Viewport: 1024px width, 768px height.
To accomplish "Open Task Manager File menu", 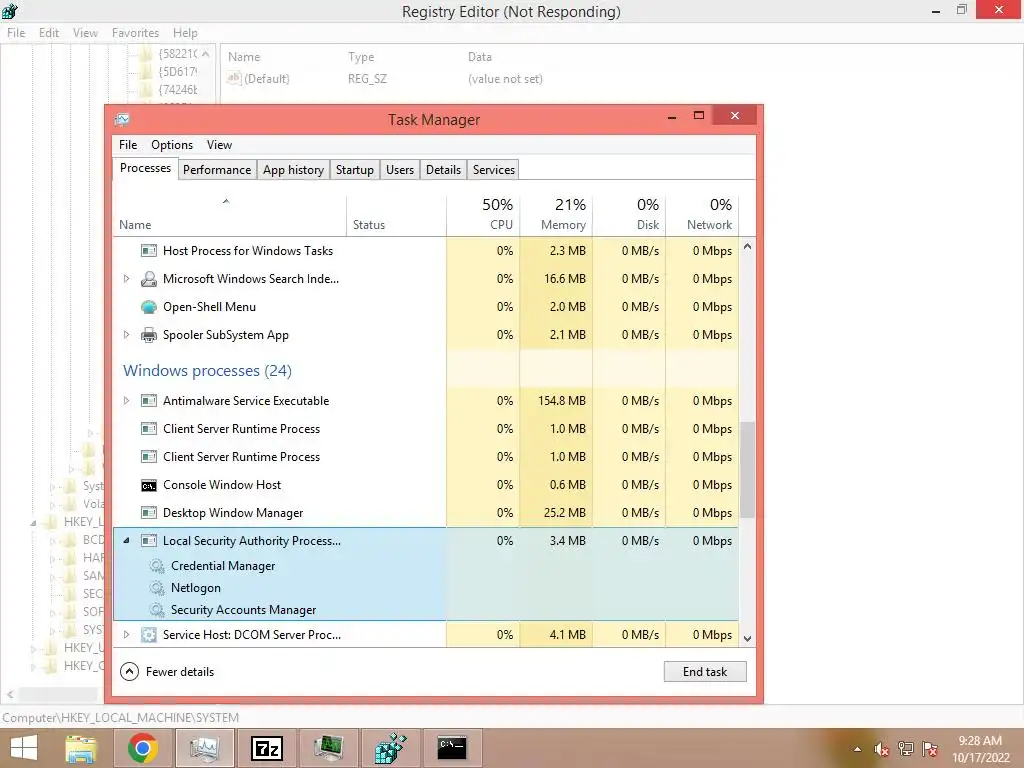I will (128, 145).
